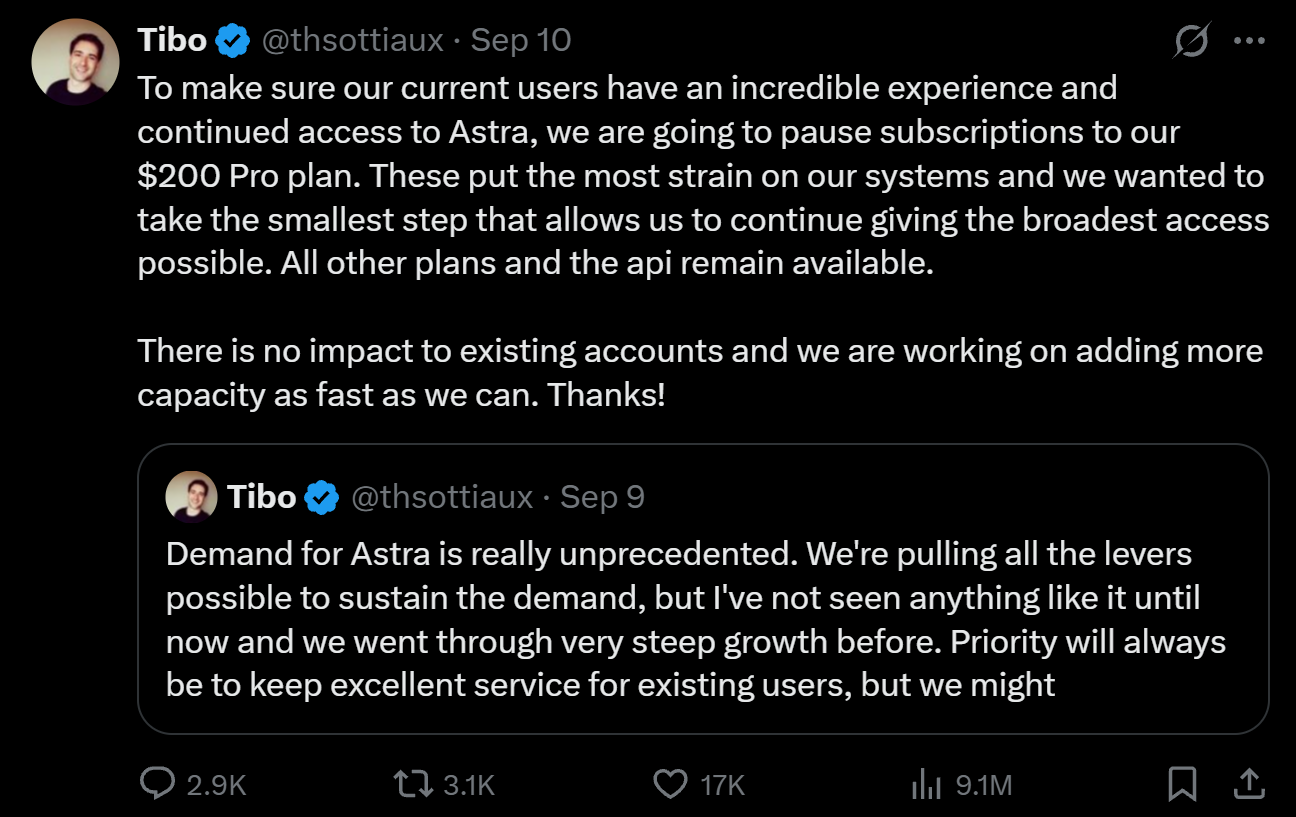The image size is (1296, 817).
Task: Open Tibo's large profile avatar
Action: [x=76, y=62]
